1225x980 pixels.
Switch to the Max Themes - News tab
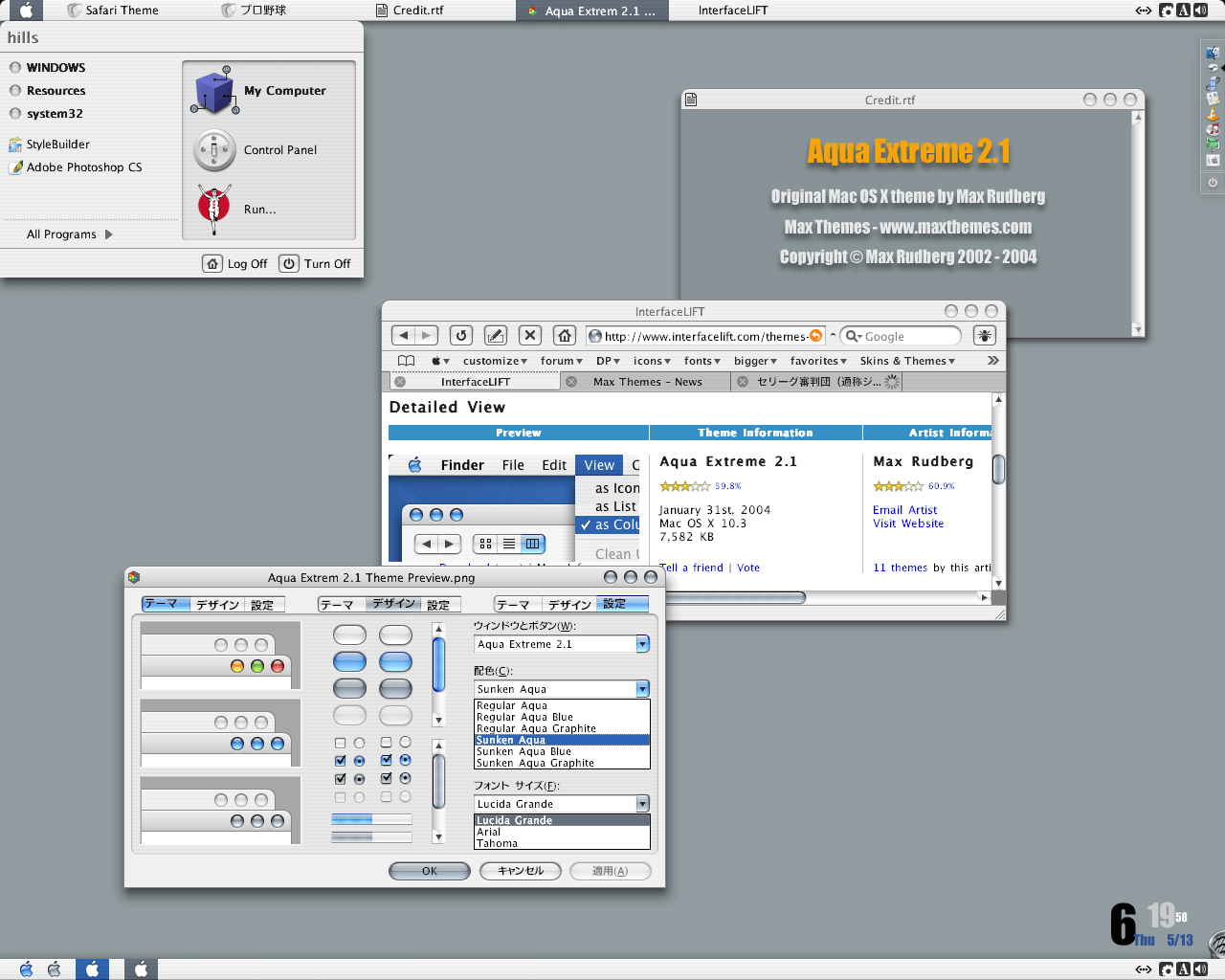647,382
